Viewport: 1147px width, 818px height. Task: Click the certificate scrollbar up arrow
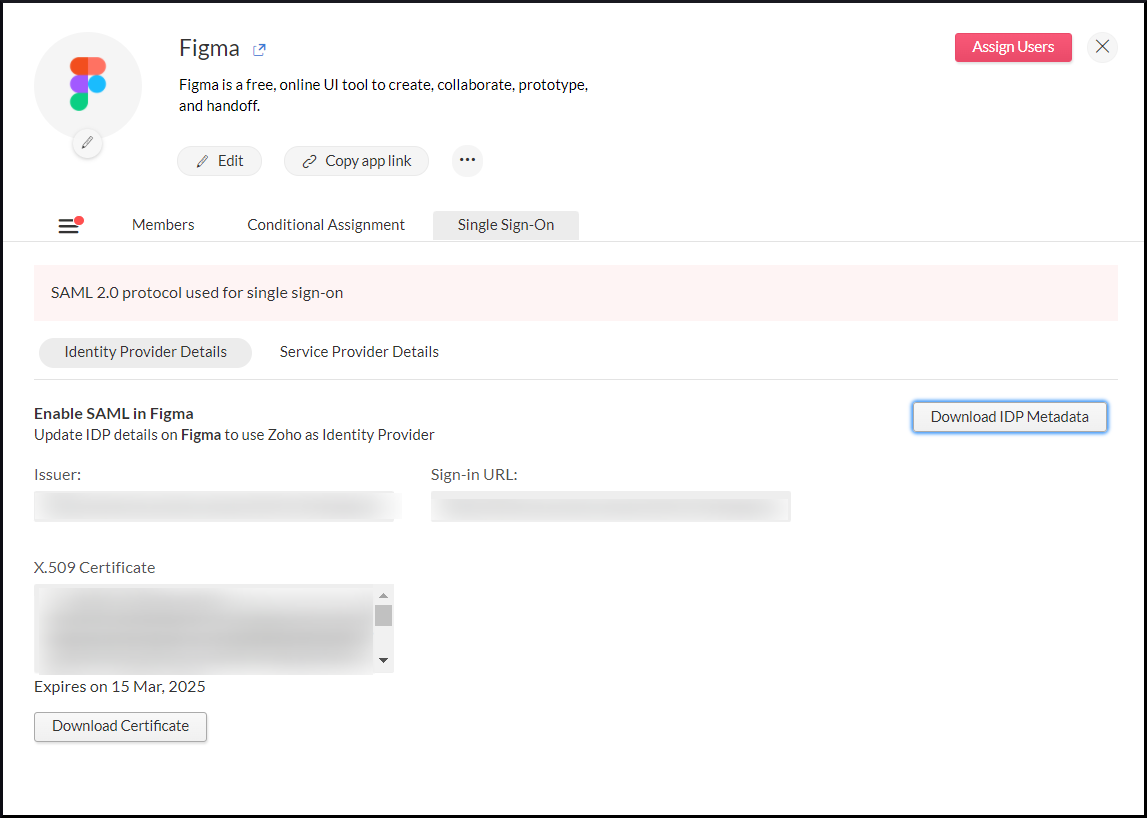point(383,595)
